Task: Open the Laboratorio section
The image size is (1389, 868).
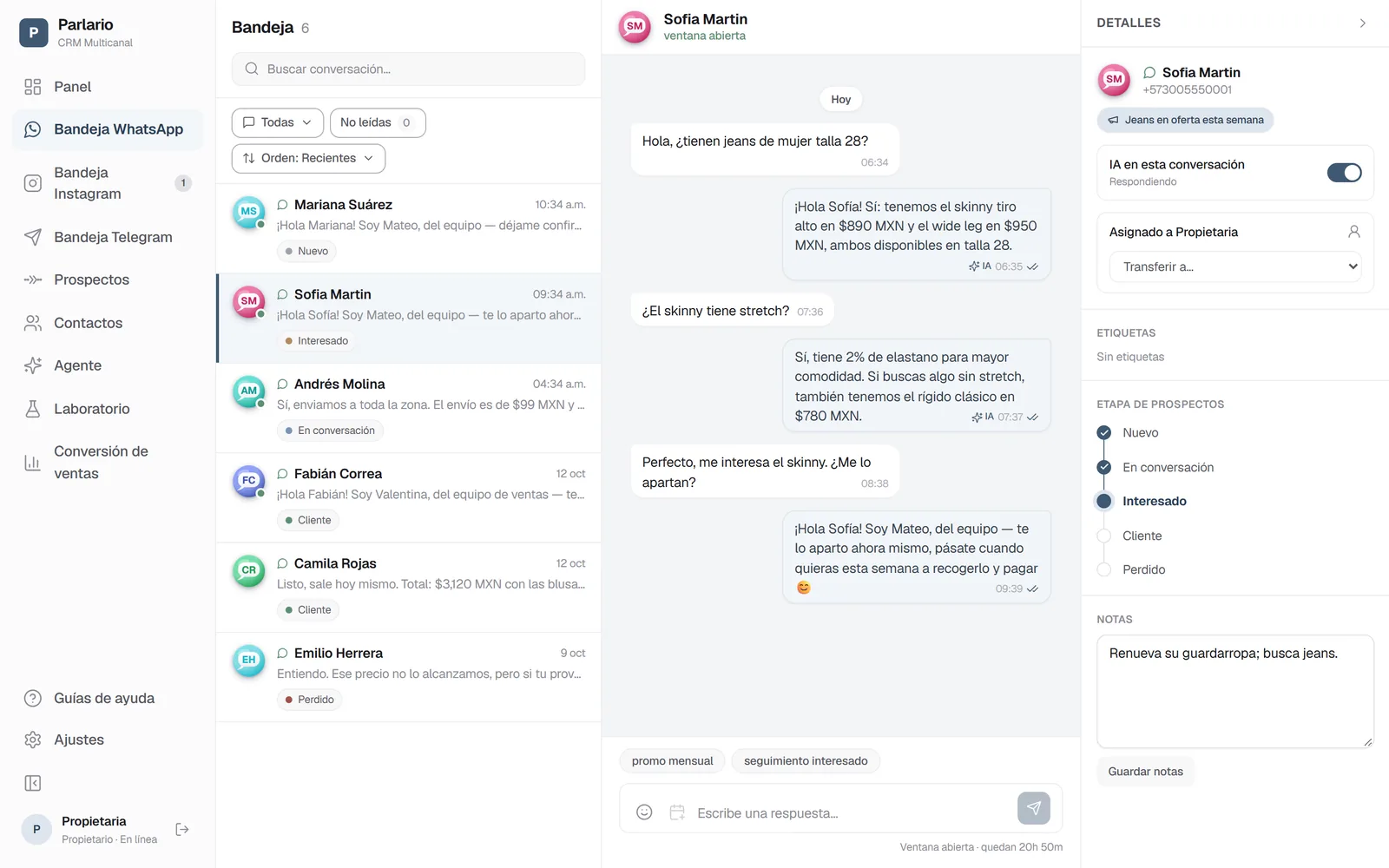Action: tap(108, 409)
